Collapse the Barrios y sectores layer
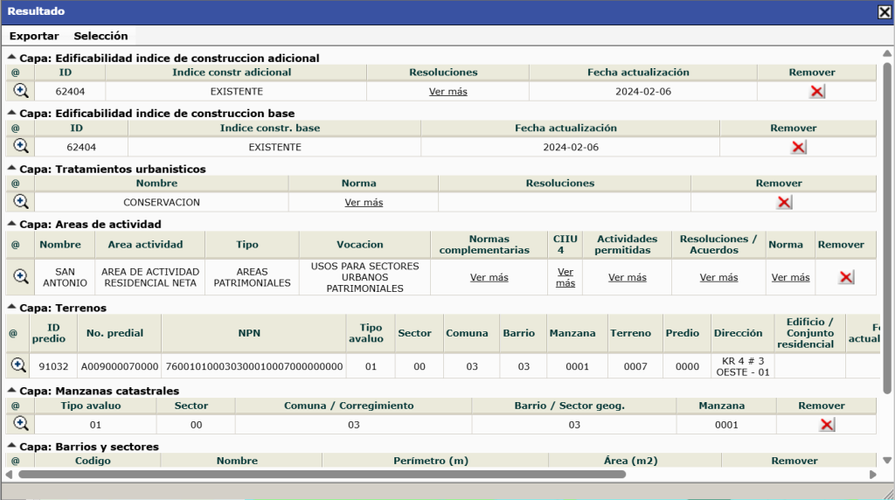The width and height of the screenshot is (895, 500). [11, 445]
